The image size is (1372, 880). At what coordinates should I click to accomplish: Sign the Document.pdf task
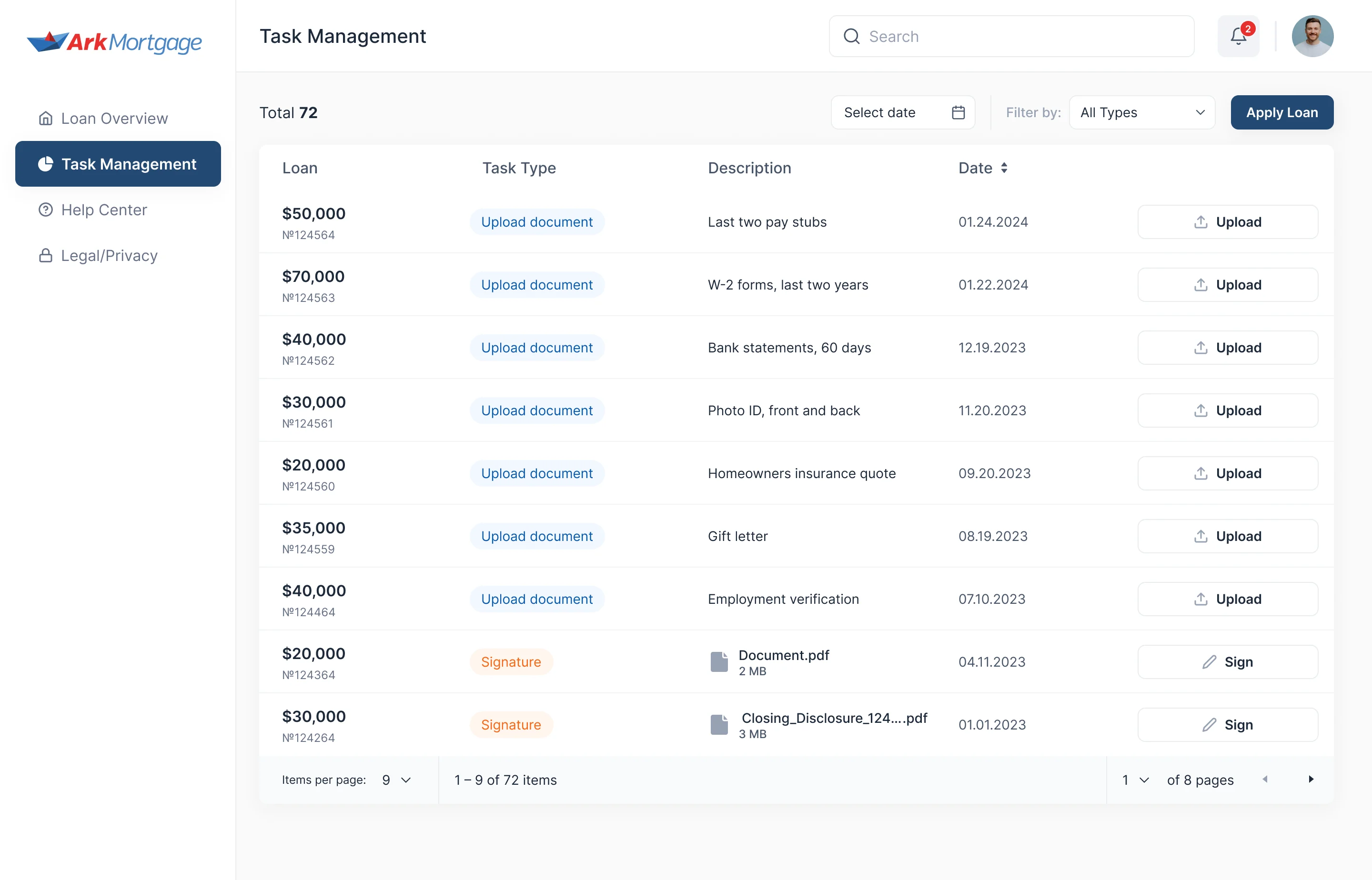[x=1227, y=662]
